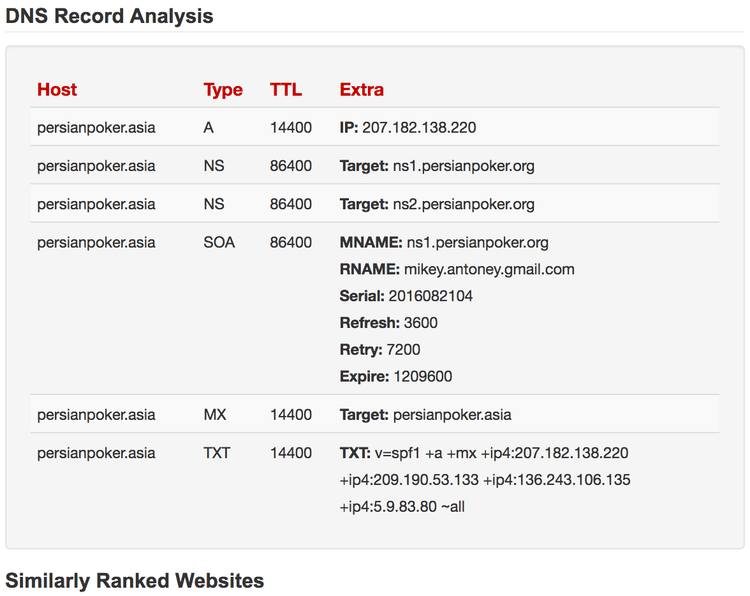Viewport: 750px width, 596px height.
Task: Select the SOA type cell
Action: click(219, 242)
